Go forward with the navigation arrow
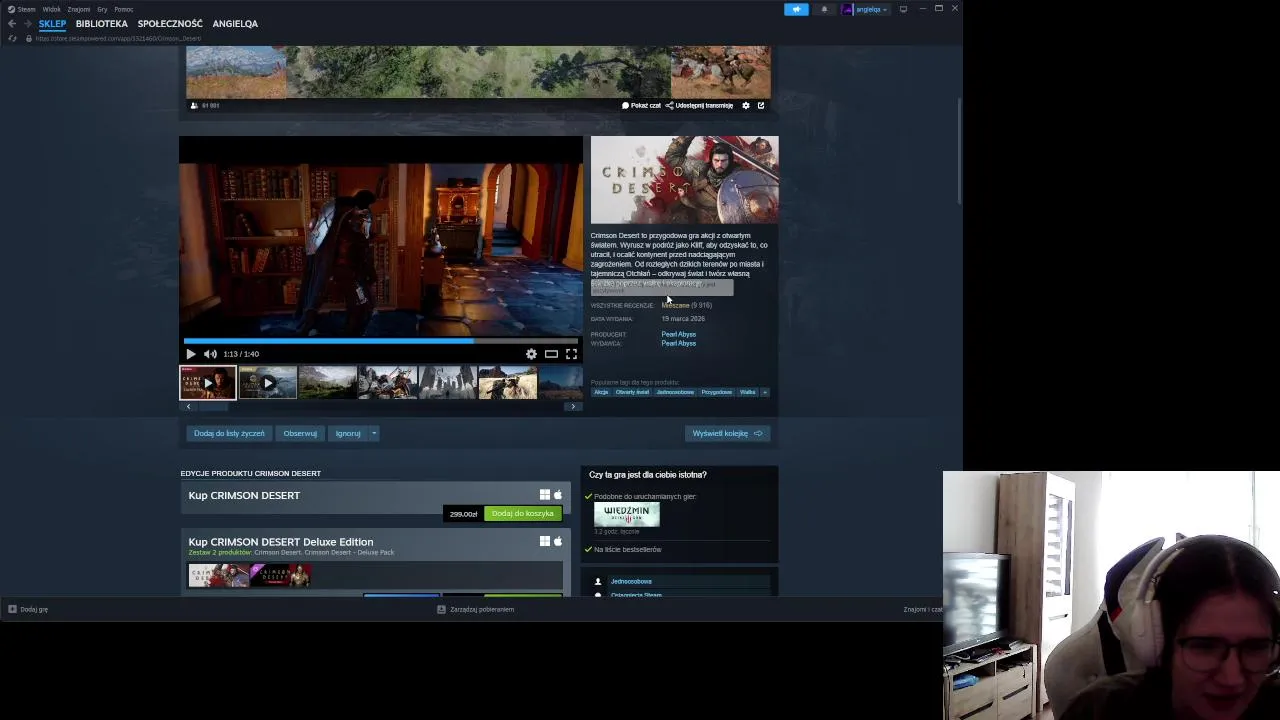This screenshot has width=1280, height=720. pos(27,23)
